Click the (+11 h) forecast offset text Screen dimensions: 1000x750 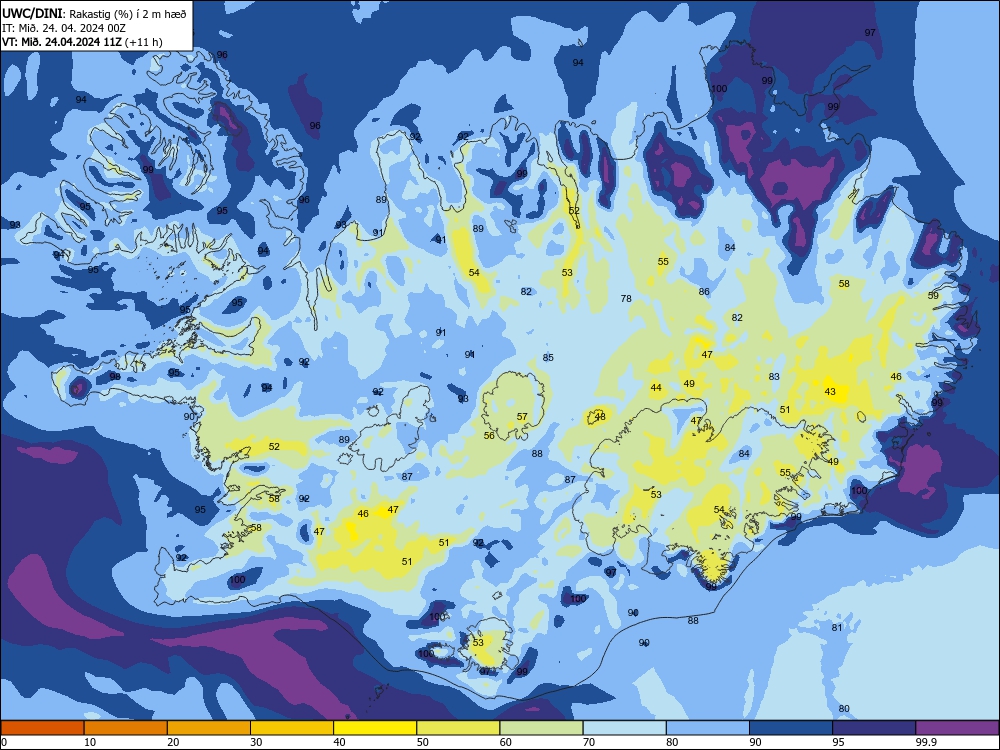click(143, 42)
